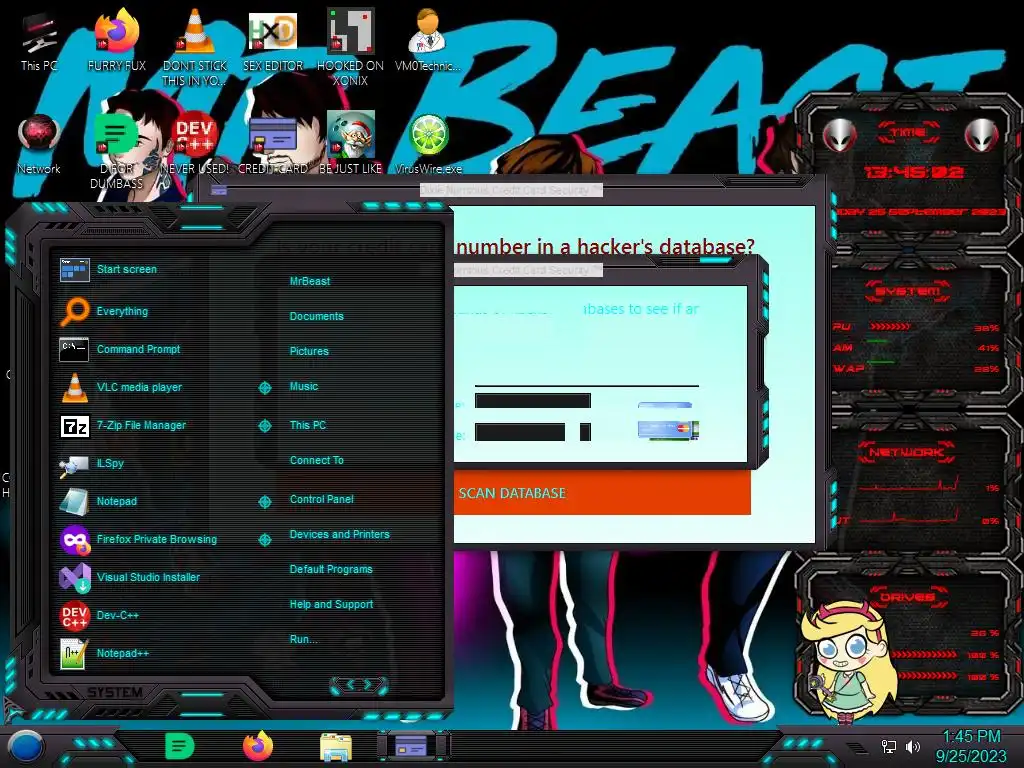Click the TIME gadget clock display

pyautogui.click(x=913, y=172)
